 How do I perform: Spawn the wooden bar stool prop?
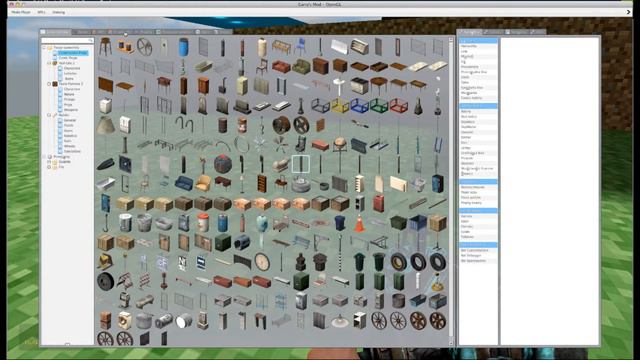coord(105,47)
